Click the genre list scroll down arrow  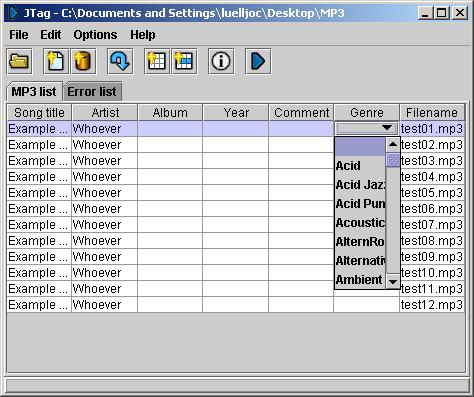(x=393, y=282)
